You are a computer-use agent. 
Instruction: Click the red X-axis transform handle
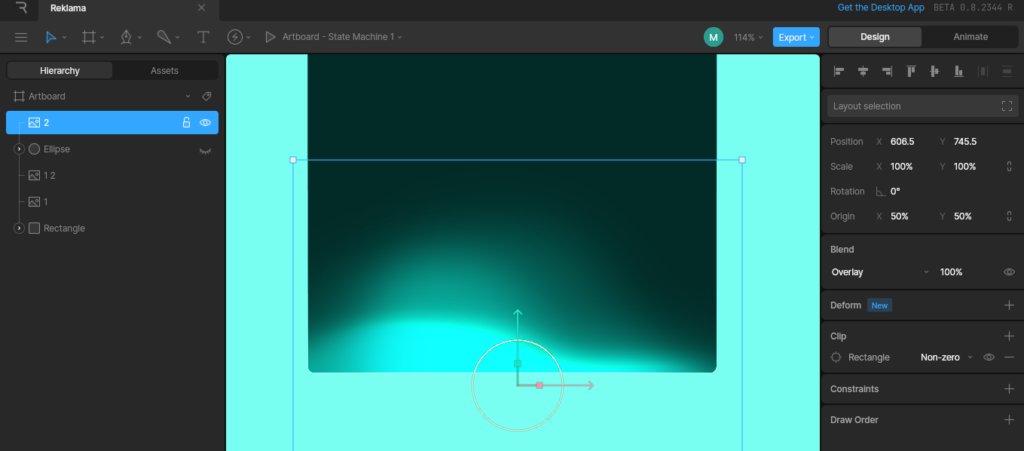[x=539, y=386]
